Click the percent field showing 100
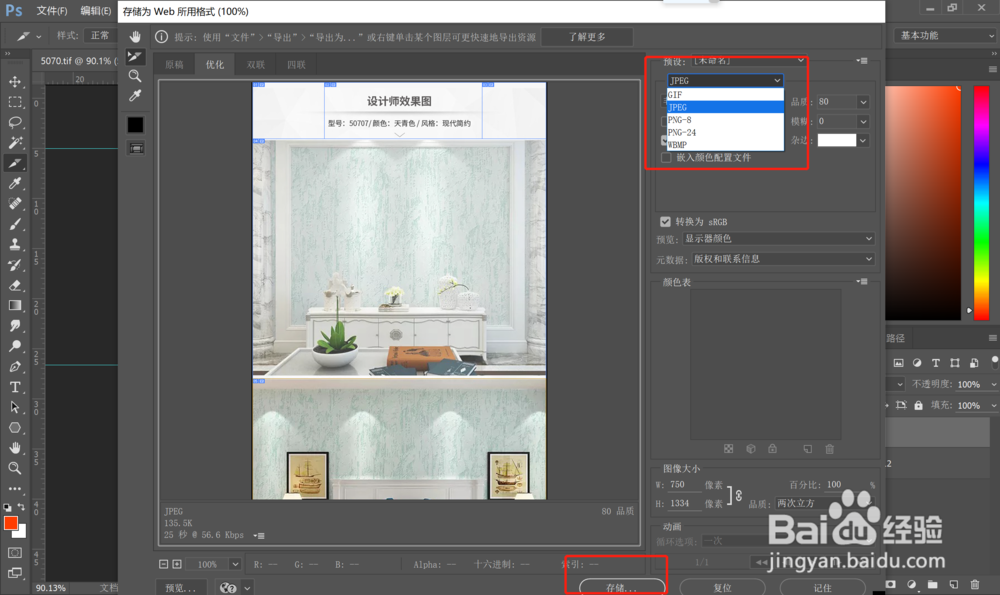The image size is (1000, 595). (x=842, y=485)
